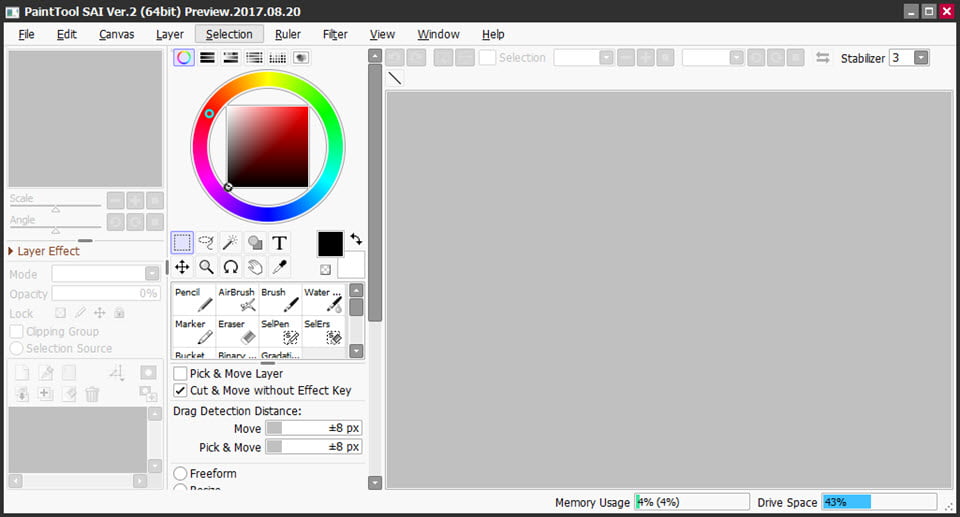Click the black foreground color swatch
The image size is (960, 517).
click(x=330, y=244)
